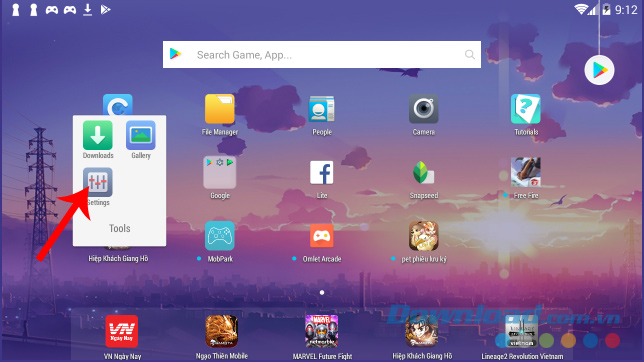The height and width of the screenshot is (362, 644).
Task: Launch MARVEL Future Fight in the dock
Action: 322,331
